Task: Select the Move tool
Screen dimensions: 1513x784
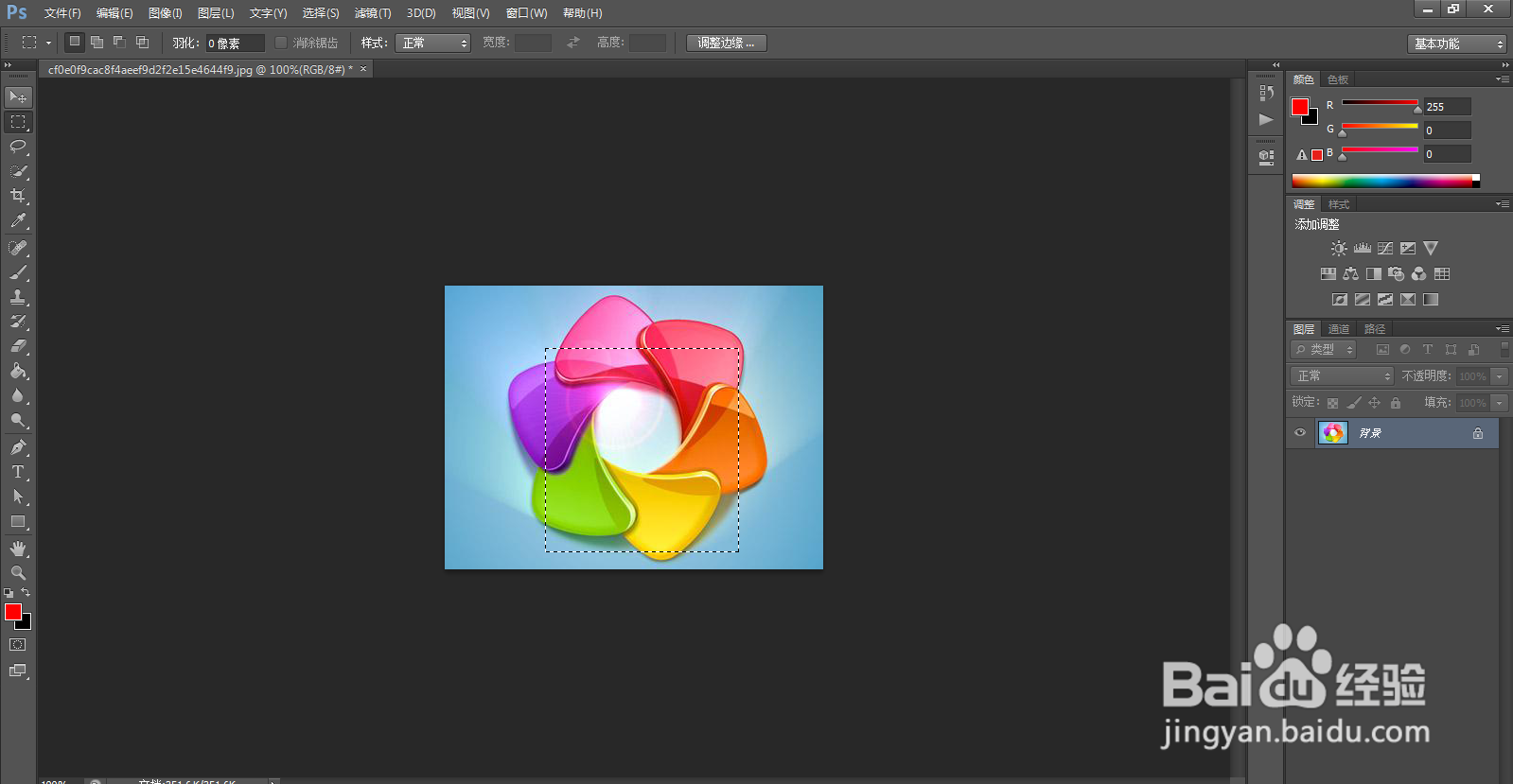Action: (x=18, y=97)
